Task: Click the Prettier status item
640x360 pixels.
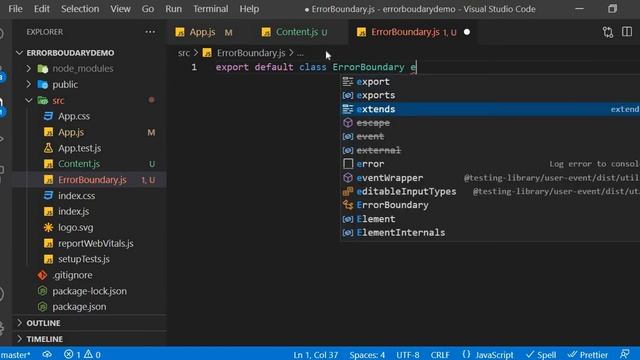Action: [x=588, y=355]
